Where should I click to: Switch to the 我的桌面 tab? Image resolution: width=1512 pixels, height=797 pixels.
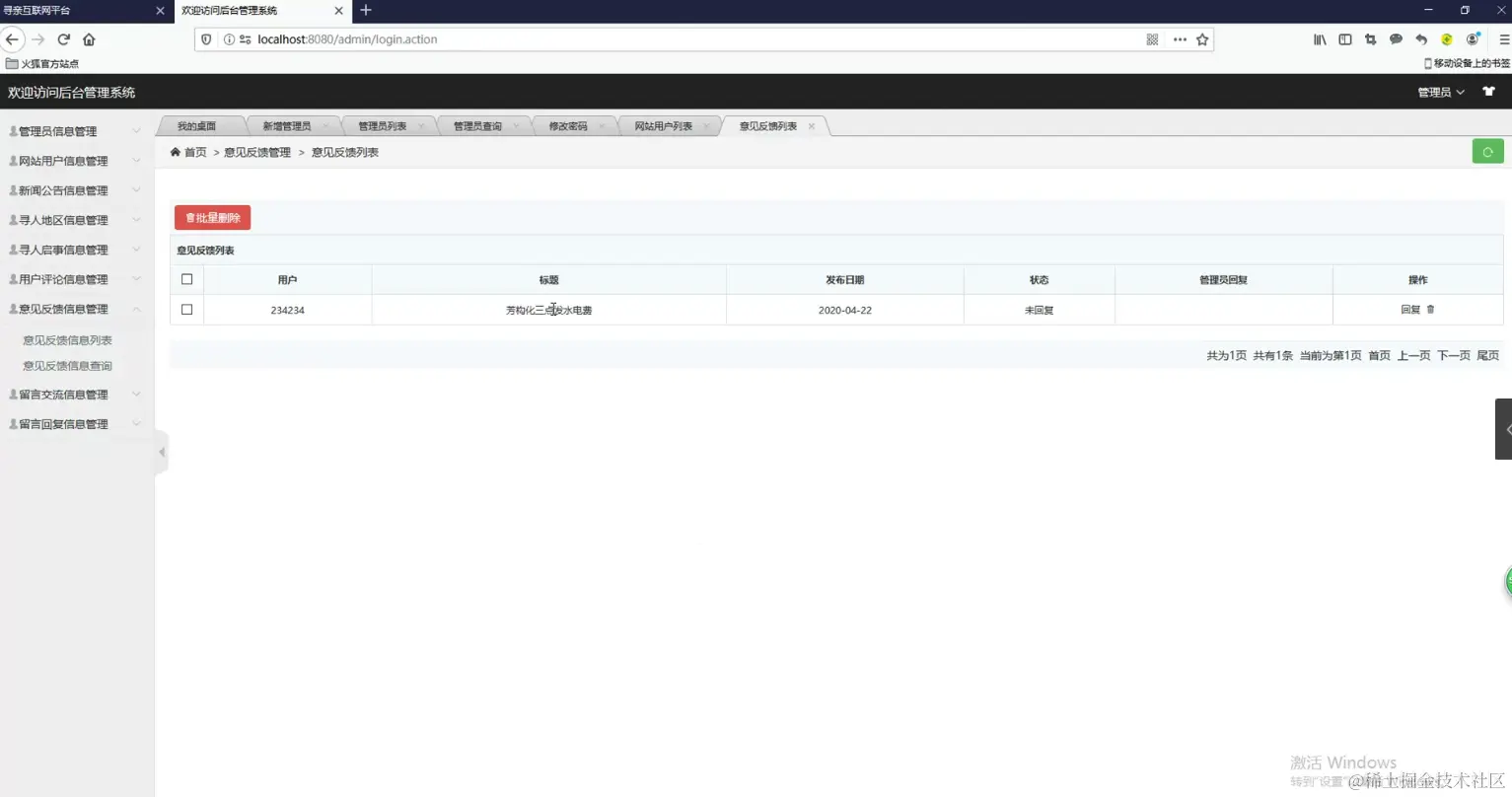197,126
